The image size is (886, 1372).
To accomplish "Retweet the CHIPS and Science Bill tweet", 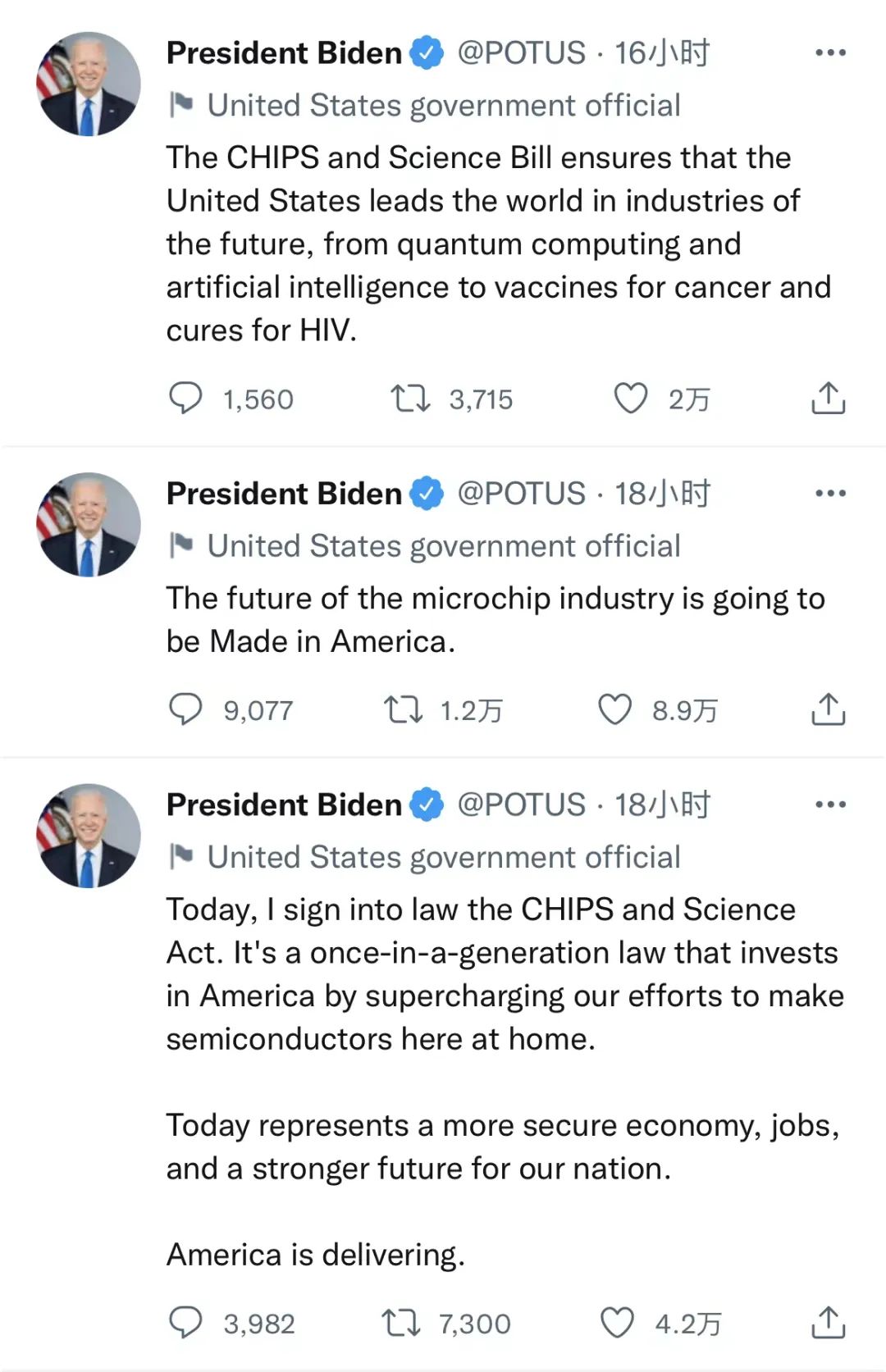I will click(409, 399).
